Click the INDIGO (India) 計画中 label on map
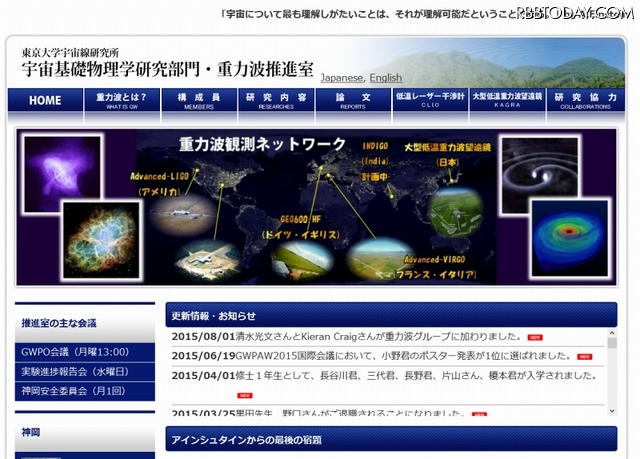The width and height of the screenshot is (640, 459). pos(375,161)
